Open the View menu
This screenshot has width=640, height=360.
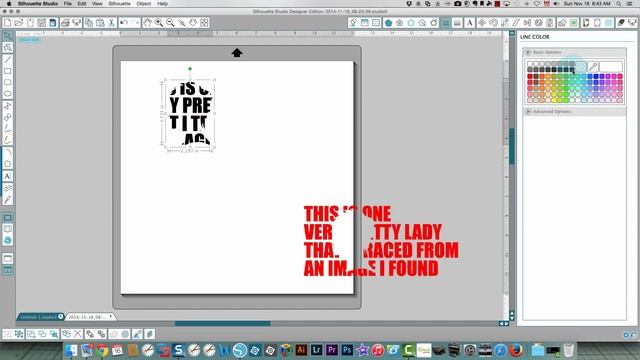point(97,4)
